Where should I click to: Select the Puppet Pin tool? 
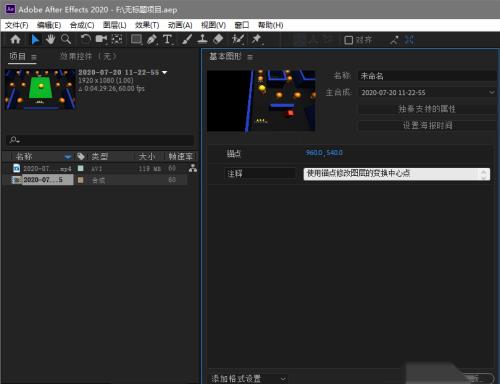click(x=256, y=40)
